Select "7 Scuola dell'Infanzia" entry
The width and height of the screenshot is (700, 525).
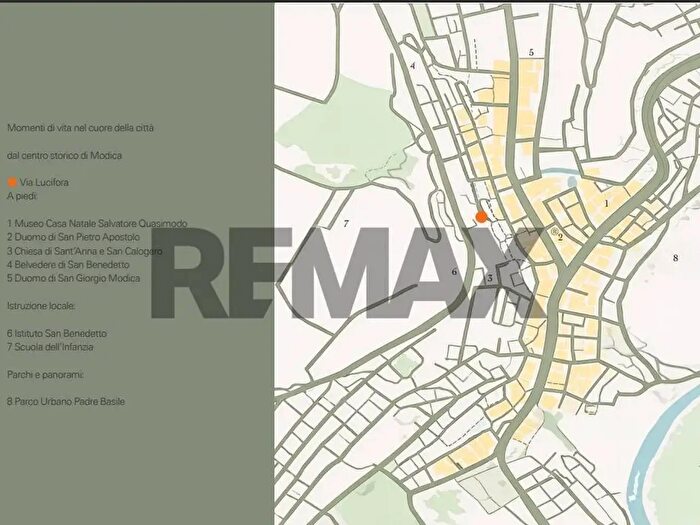point(50,347)
